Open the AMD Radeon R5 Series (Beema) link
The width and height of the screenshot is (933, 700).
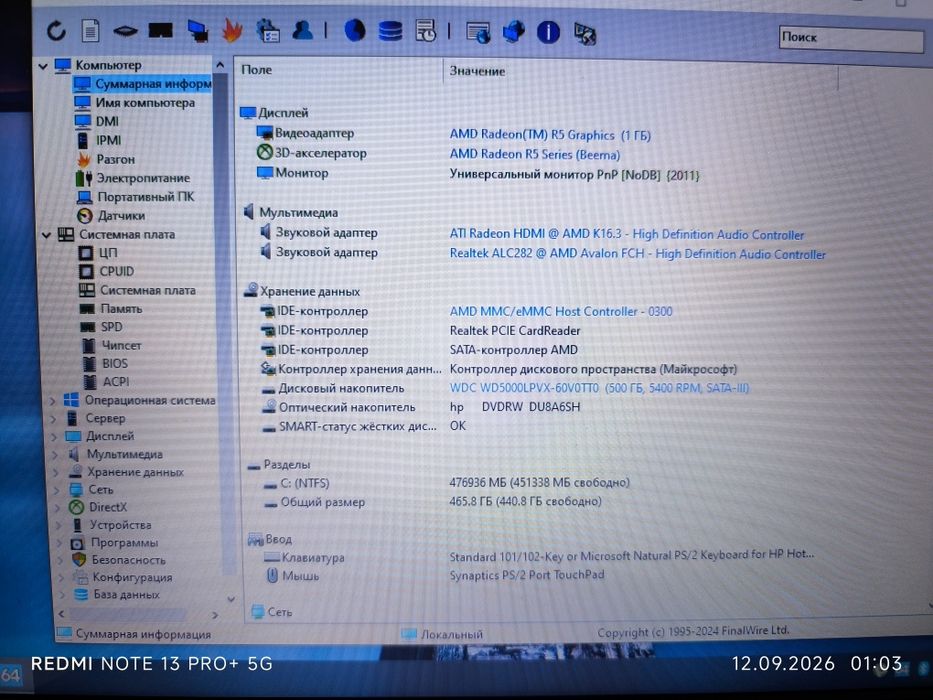pos(534,155)
